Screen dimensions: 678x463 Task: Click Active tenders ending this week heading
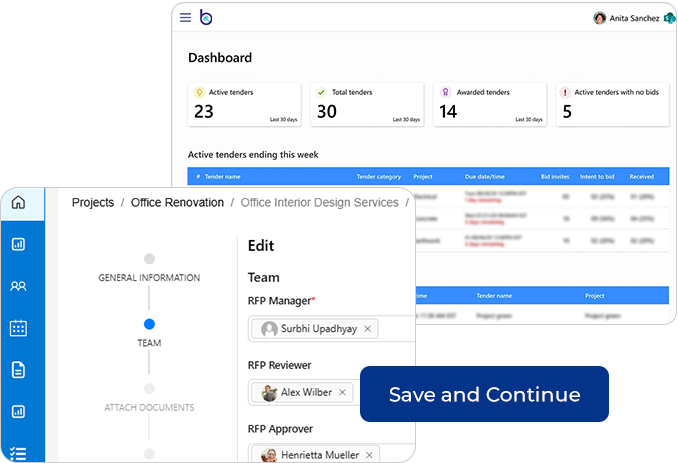tap(253, 154)
